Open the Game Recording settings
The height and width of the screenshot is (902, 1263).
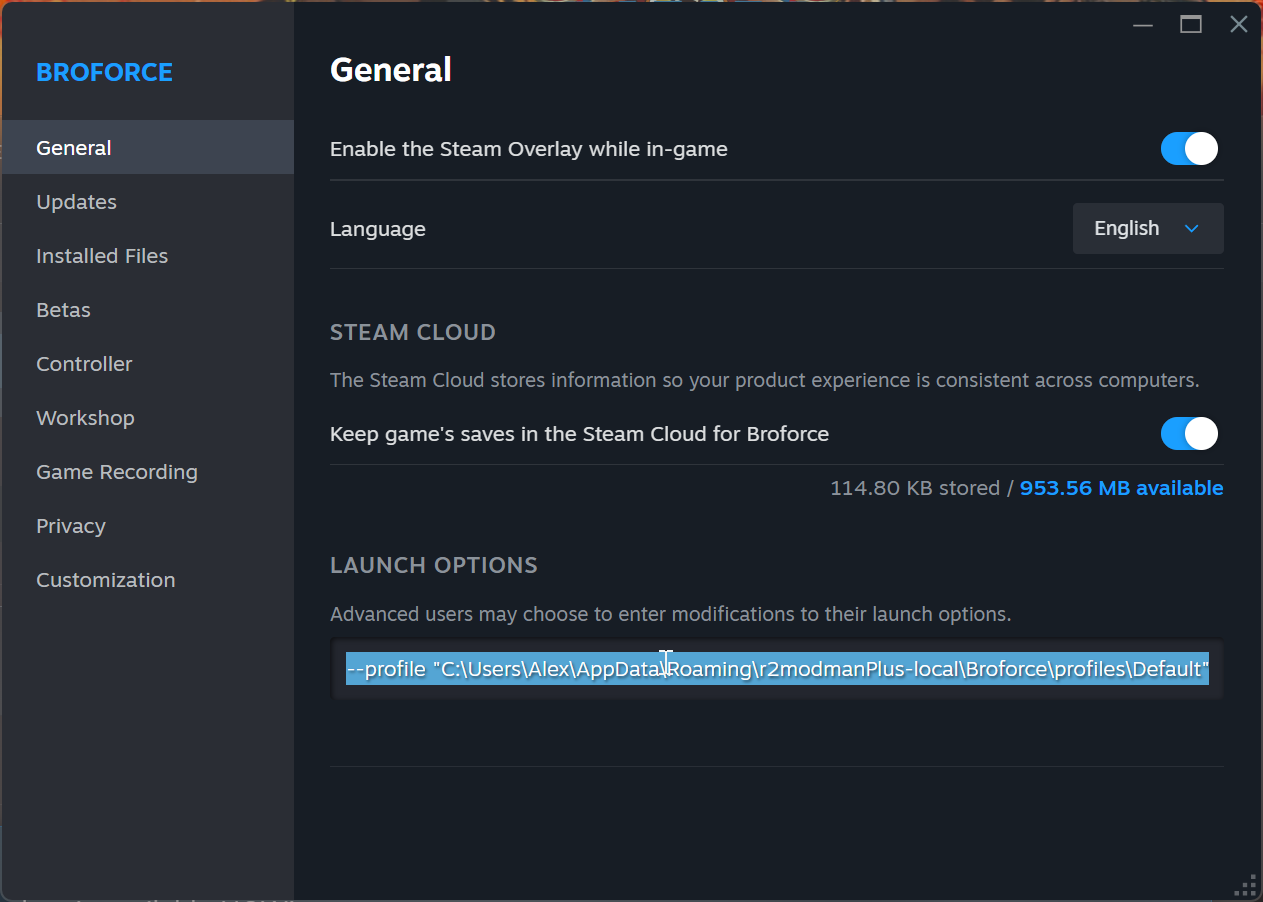(x=117, y=472)
